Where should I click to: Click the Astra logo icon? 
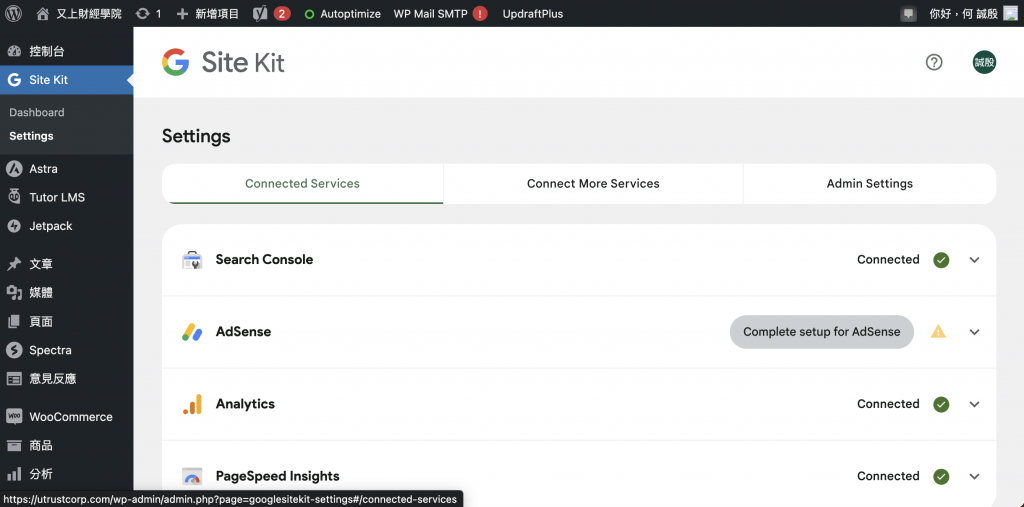pyautogui.click(x=14, y=169)
